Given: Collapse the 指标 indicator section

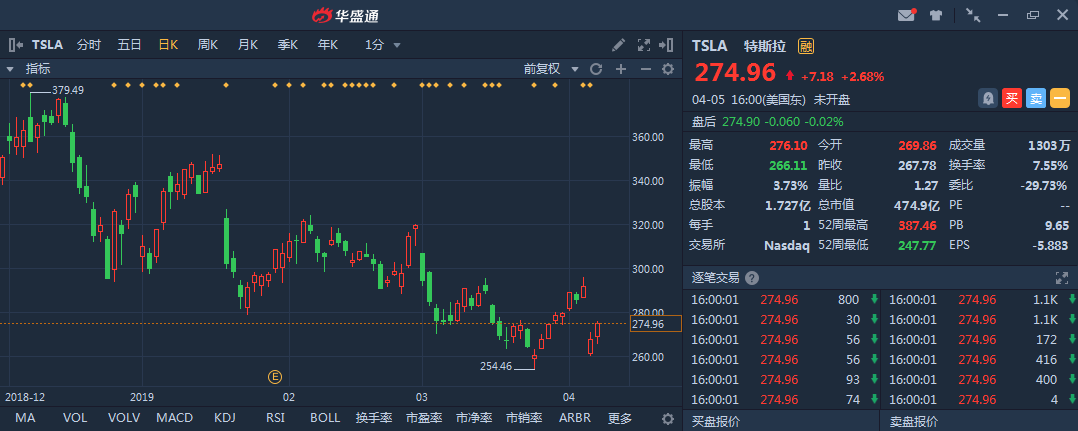Looking at the screenshot, I should click(10, 69).
